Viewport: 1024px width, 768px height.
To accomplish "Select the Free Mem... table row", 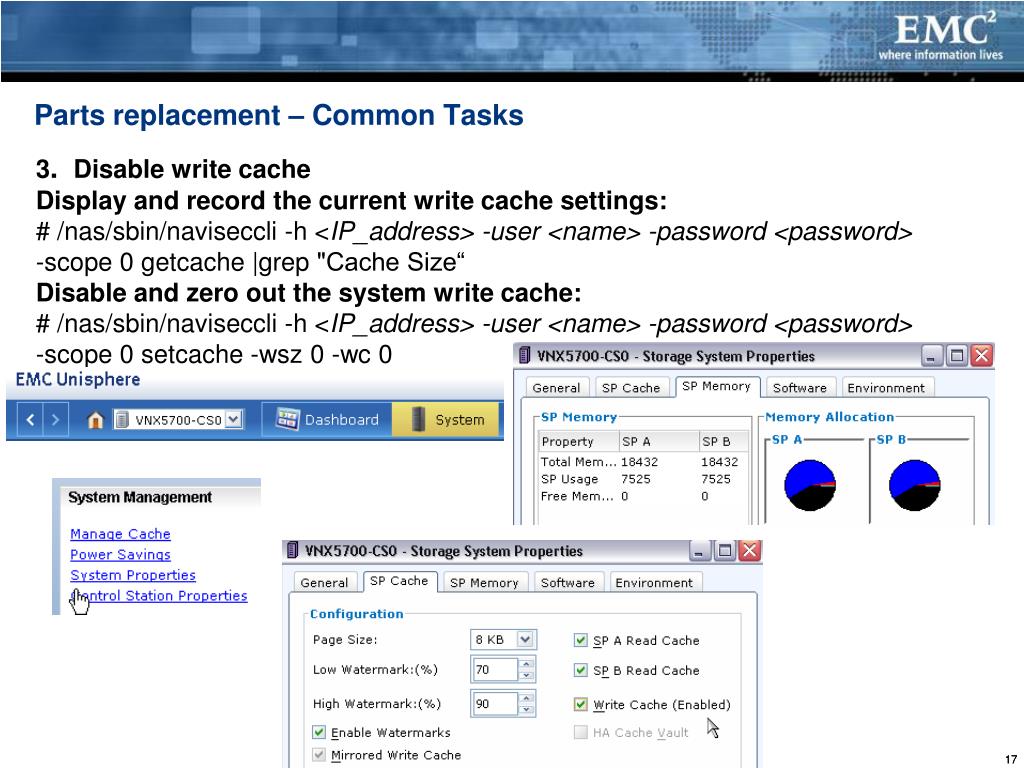I will coord(643,496).
